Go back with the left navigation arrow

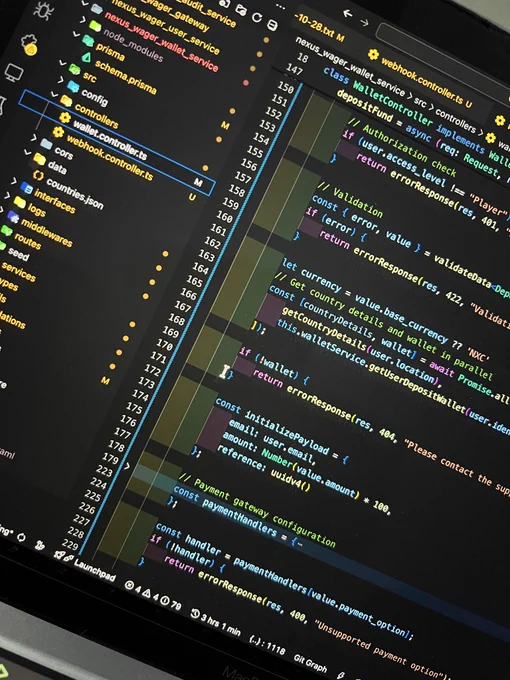[347, 13]
